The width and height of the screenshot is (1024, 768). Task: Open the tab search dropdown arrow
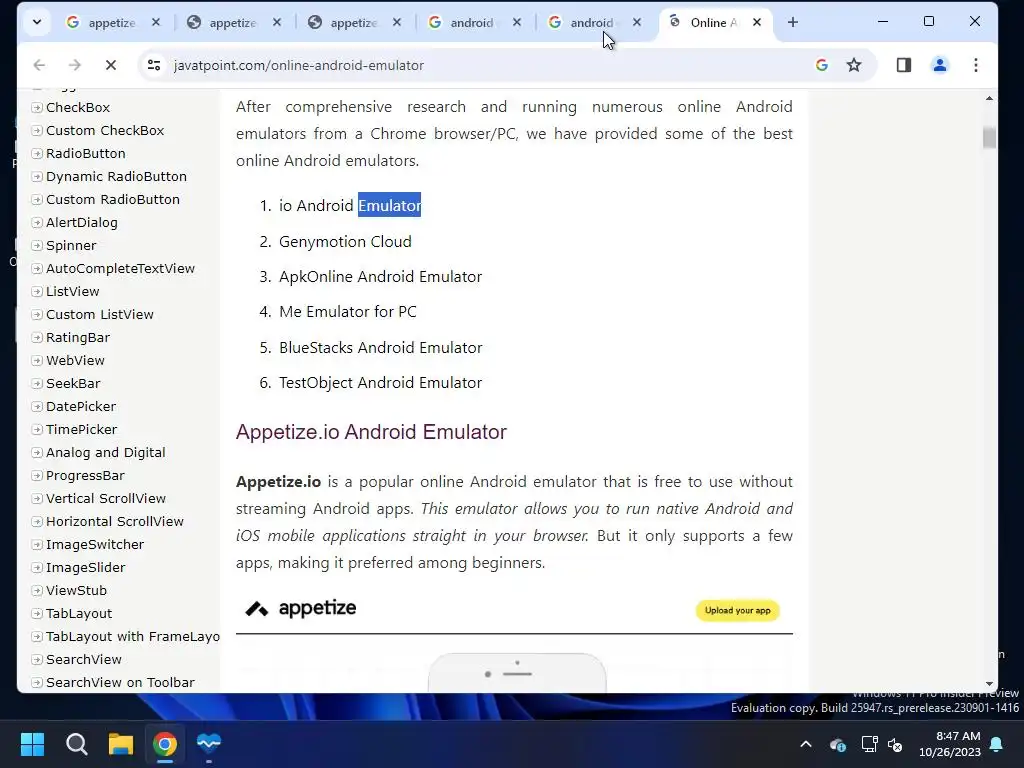pyautogui.click(x=37, y=22)
